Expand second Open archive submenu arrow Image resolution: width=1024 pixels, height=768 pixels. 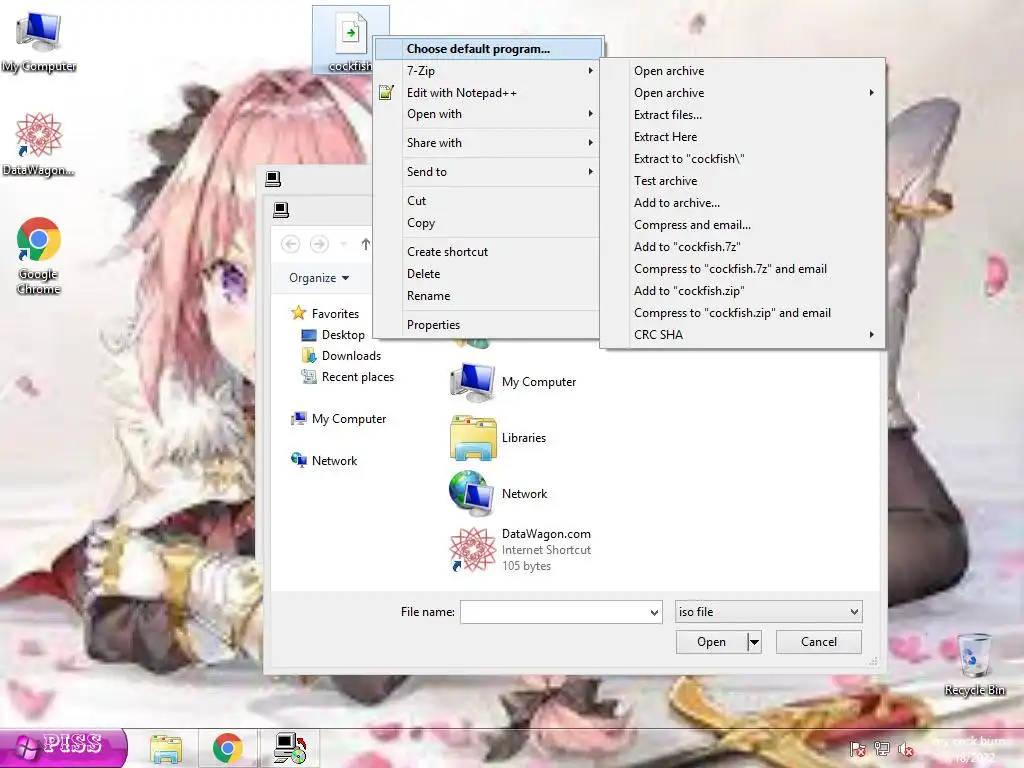(x=871, y=93)
